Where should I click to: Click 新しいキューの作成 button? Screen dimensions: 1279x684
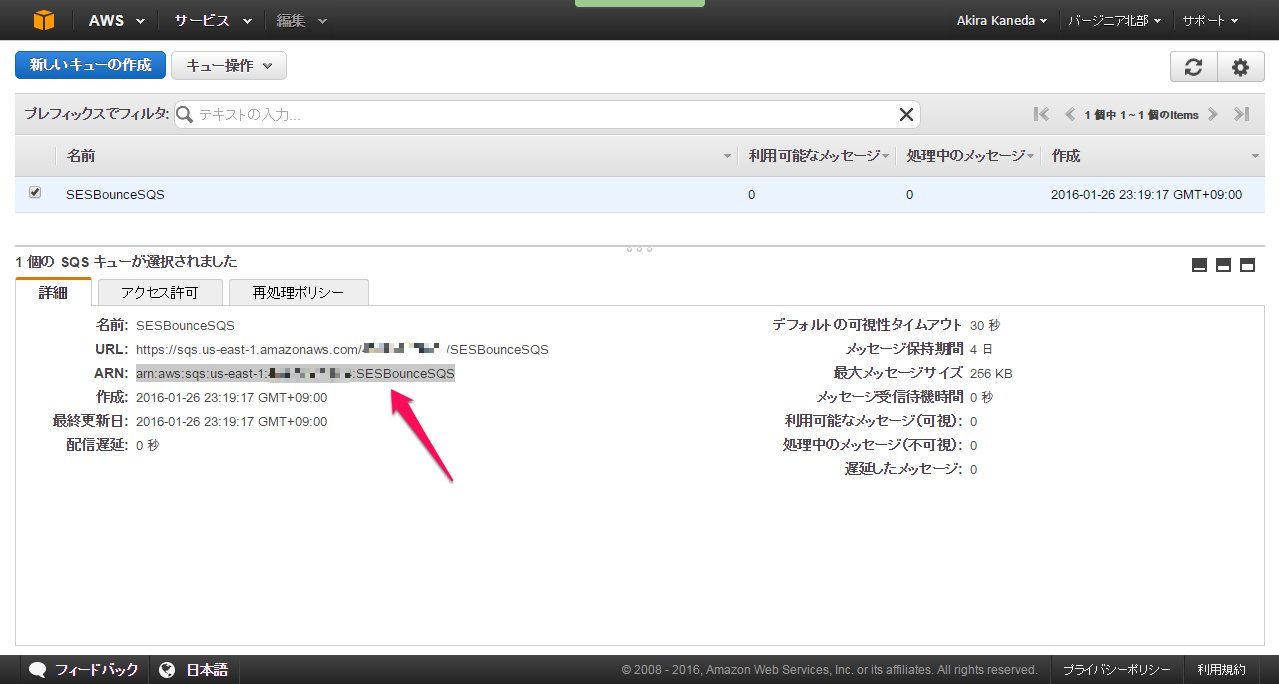[90, 65]
